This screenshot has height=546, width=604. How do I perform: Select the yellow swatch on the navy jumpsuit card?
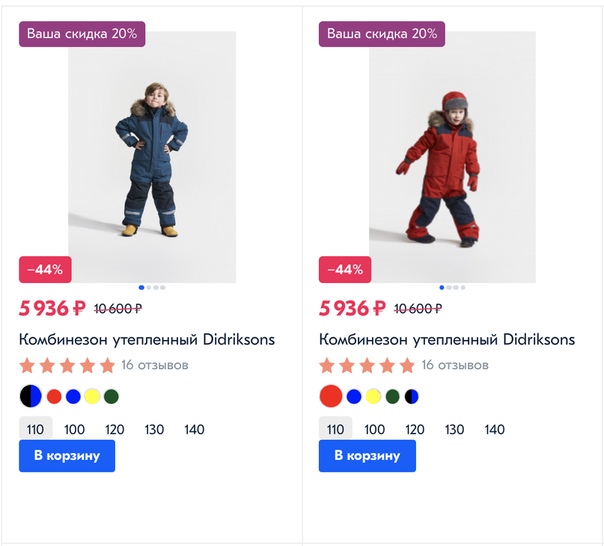[92, 396]
